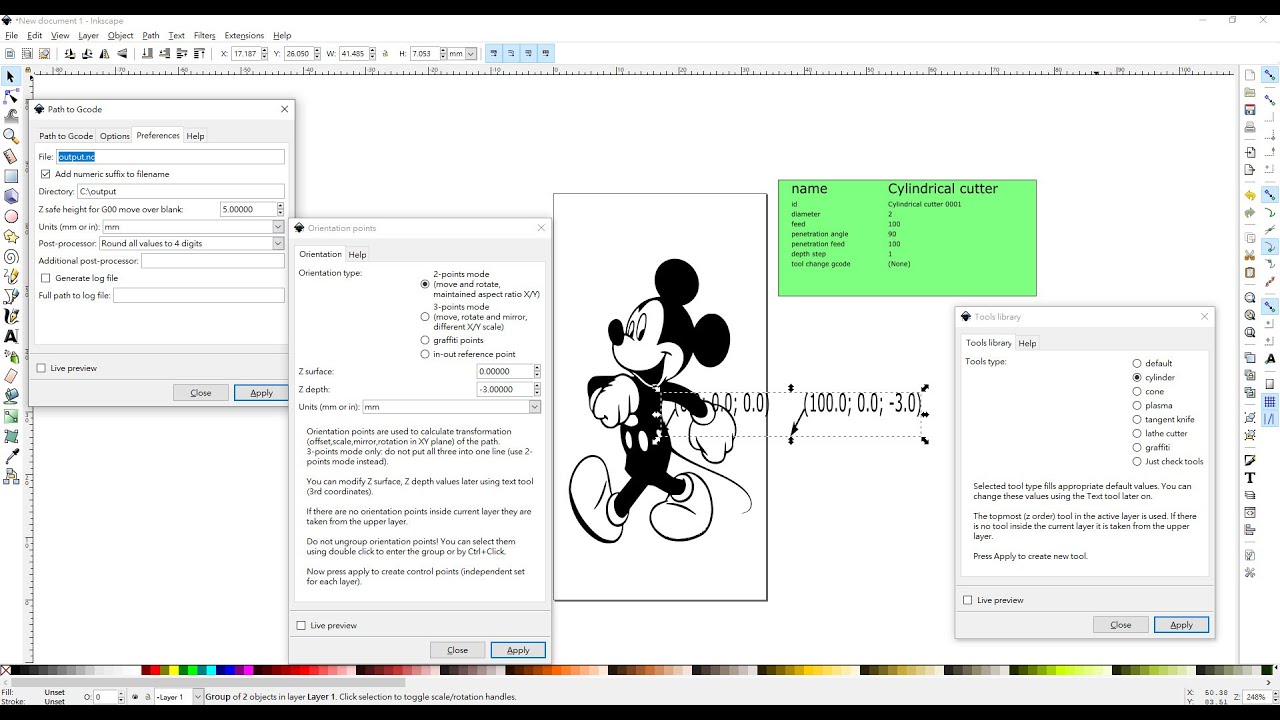Click Close in Orientation points dialog
This screenshot has width=1280, height=720.
[458, 650]
